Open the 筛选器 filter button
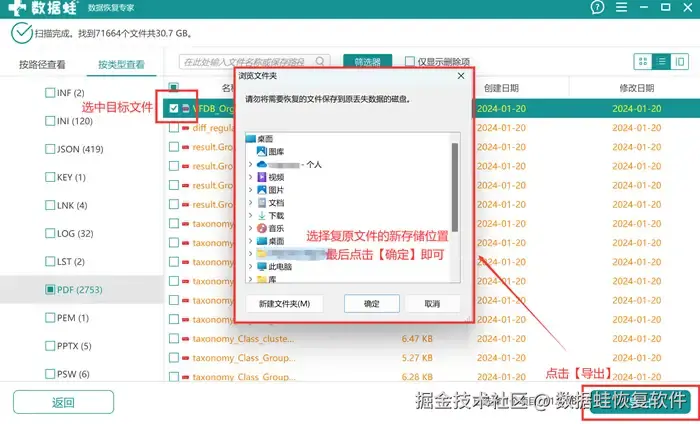The height and width of the screenshot is (424, 700). pyautogui.click(x=367, y=62)
